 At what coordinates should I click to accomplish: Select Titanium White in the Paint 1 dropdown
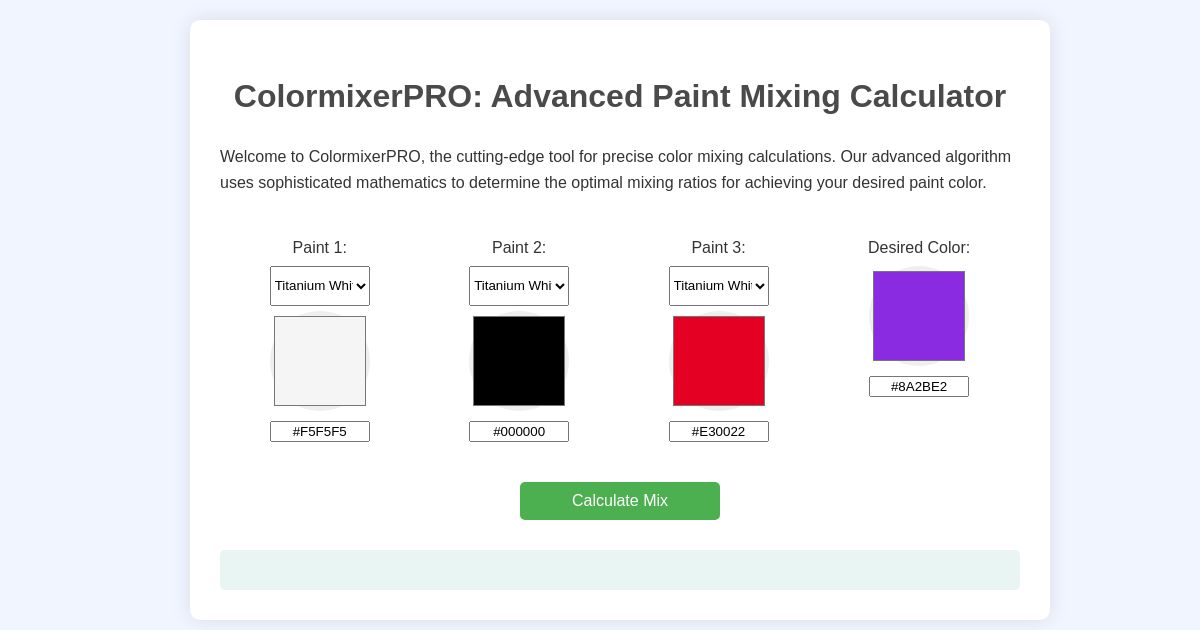tap(320, 286)
